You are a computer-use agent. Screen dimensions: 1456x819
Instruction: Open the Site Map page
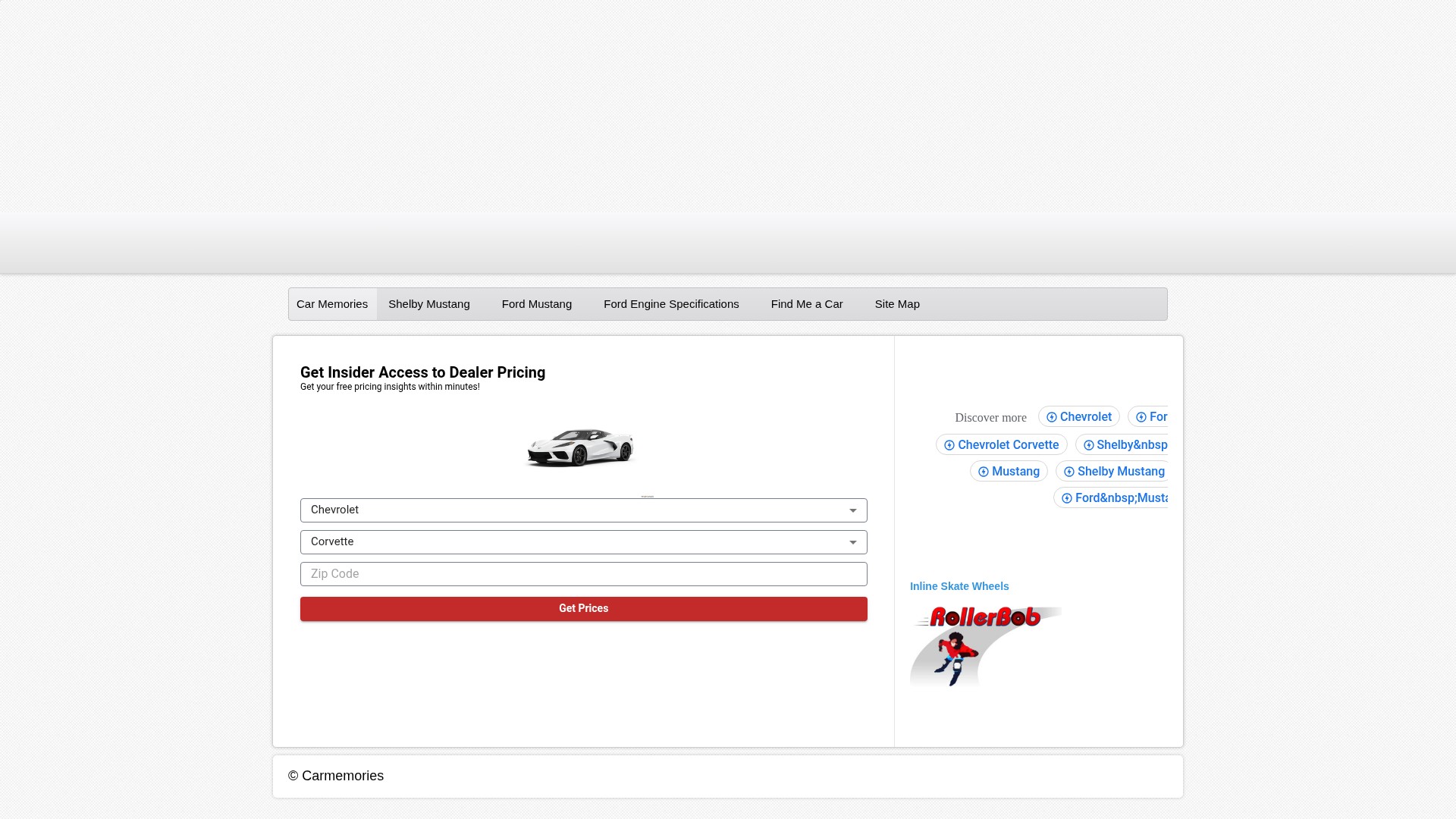click(x=897, y=304)
